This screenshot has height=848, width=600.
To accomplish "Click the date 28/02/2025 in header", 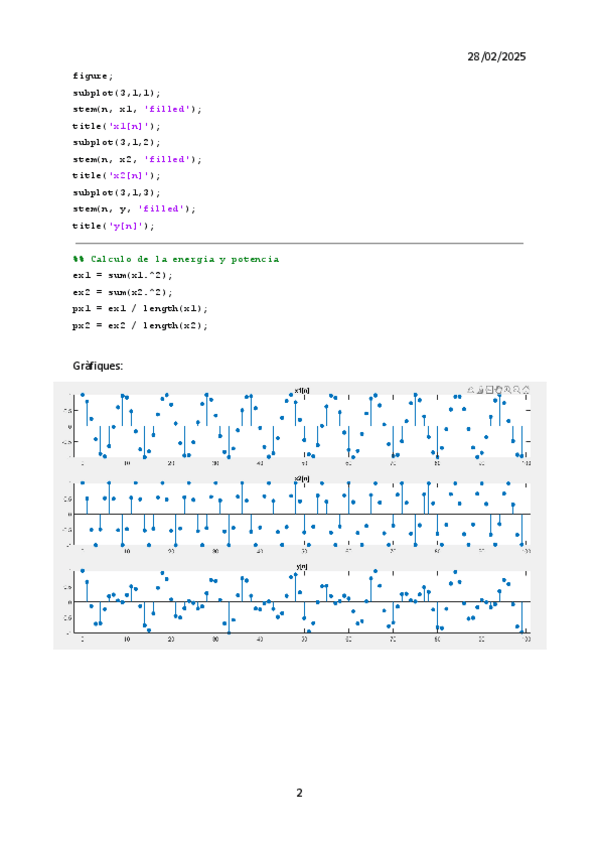I will 496,57.
